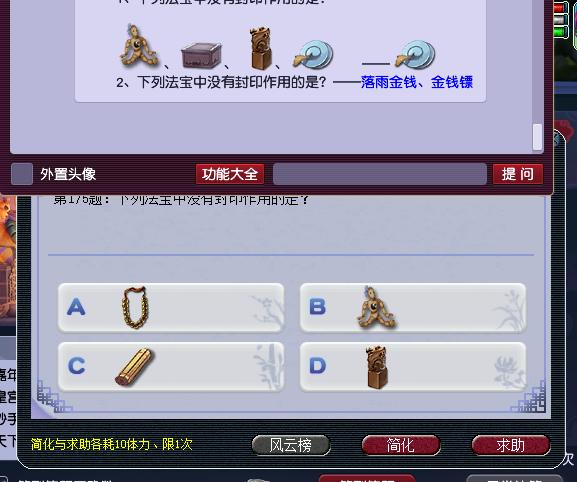Click the question input field

[x=380, y=174]
